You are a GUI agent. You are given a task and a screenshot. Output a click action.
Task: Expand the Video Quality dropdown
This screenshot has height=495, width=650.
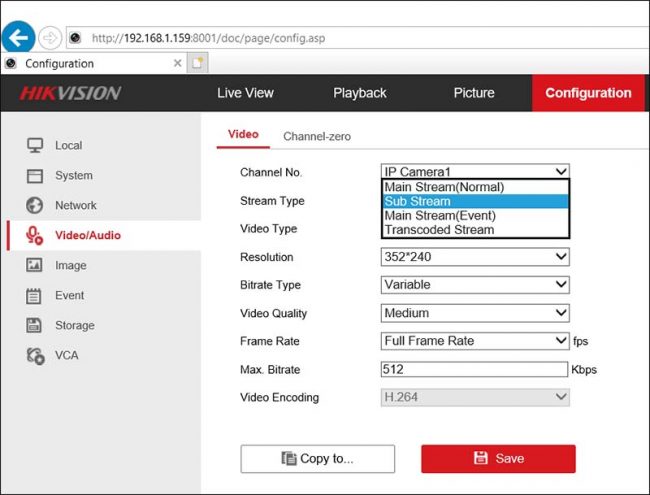click(x=475, y=313)
